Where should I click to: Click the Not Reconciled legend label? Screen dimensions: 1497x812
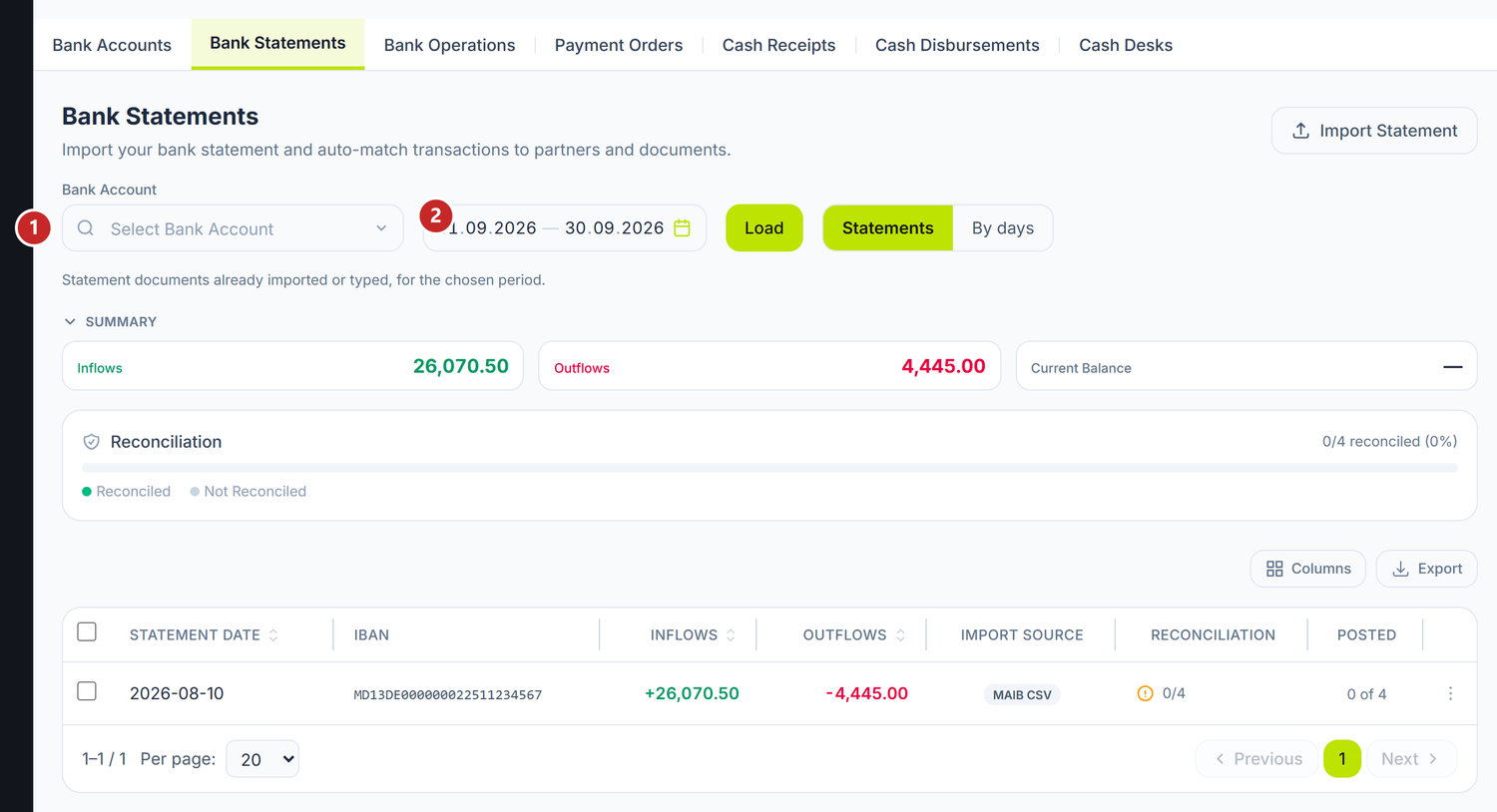(255, 492)
